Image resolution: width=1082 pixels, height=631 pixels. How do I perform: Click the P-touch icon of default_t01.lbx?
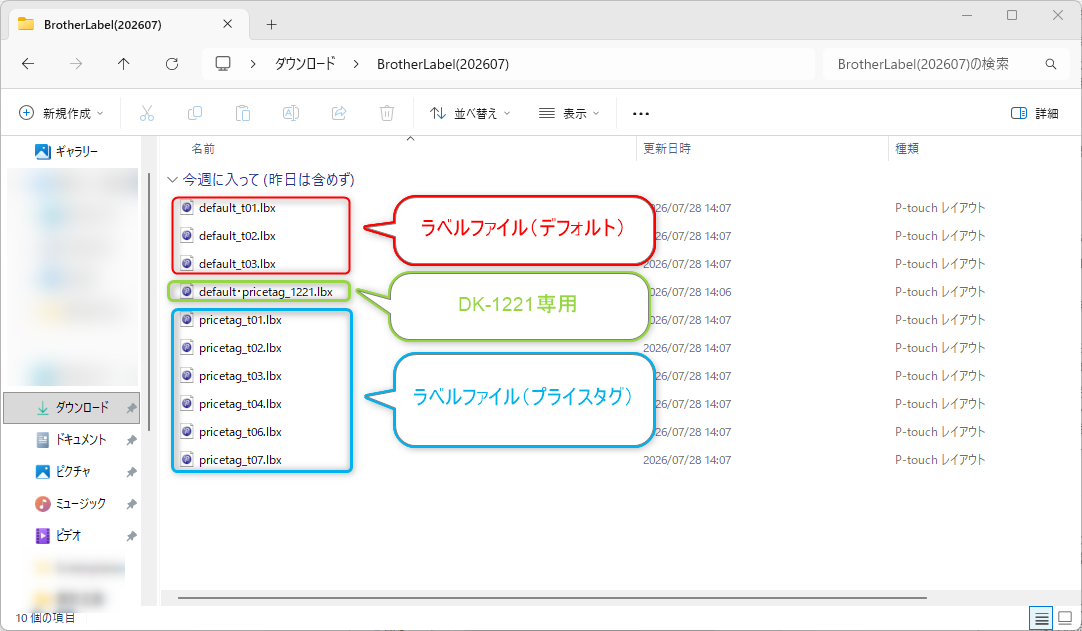coord(186,207)
